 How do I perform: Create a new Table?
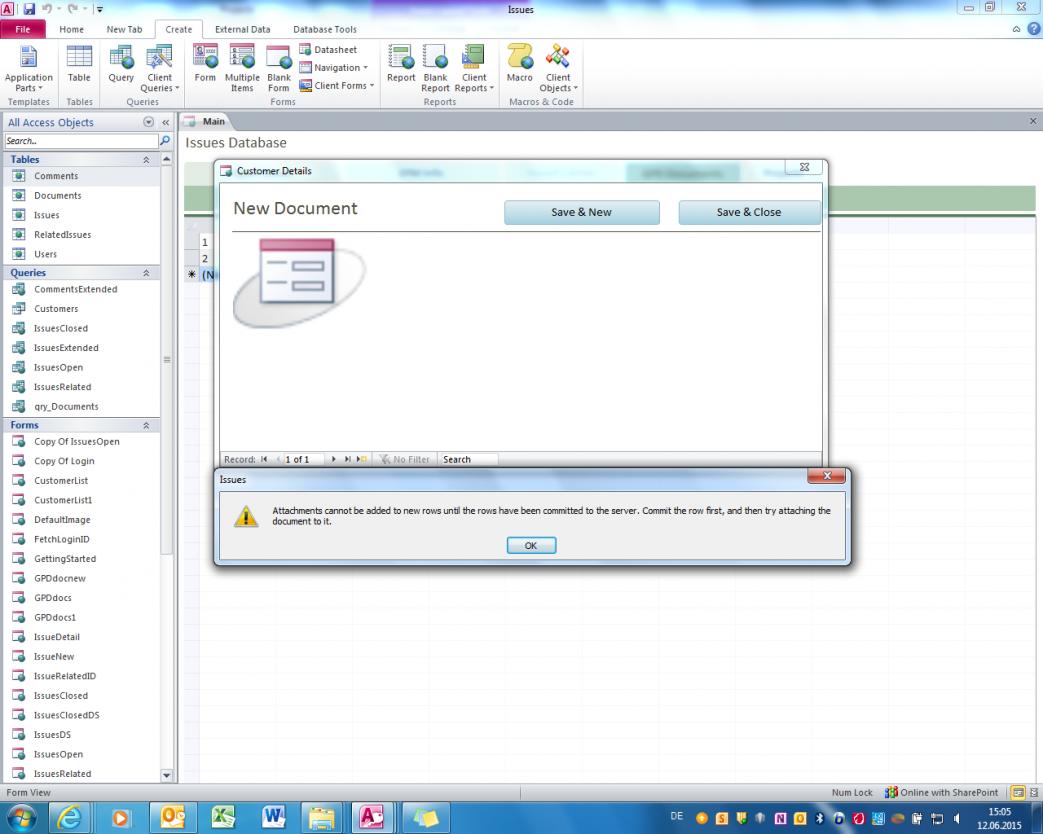click(x=79, y=64)
